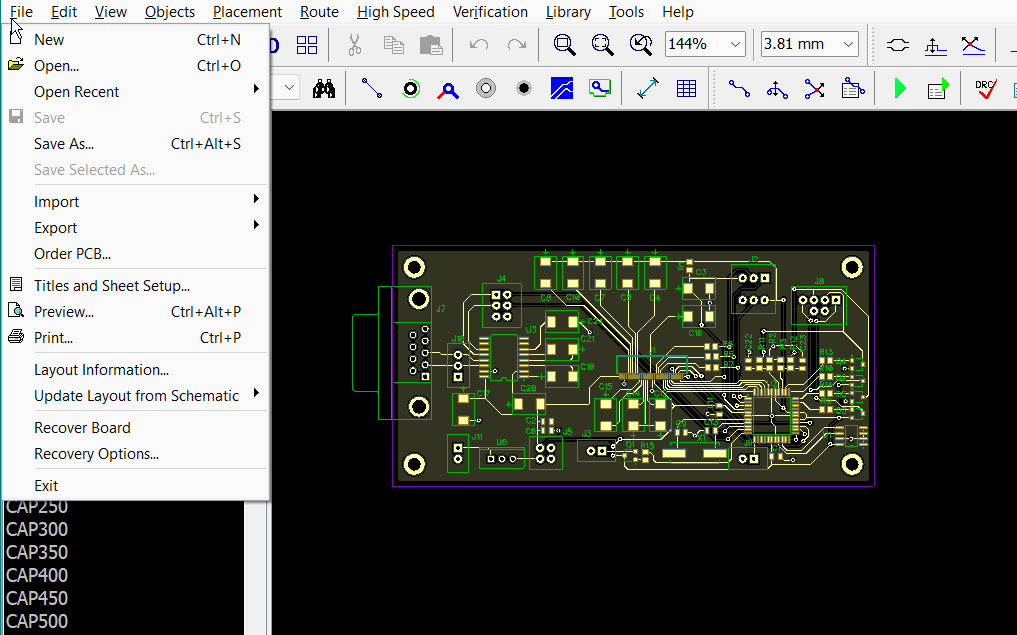Click the Copy icon in toolbar
The image size is (1017, 635).
click(x=393, y=45)
